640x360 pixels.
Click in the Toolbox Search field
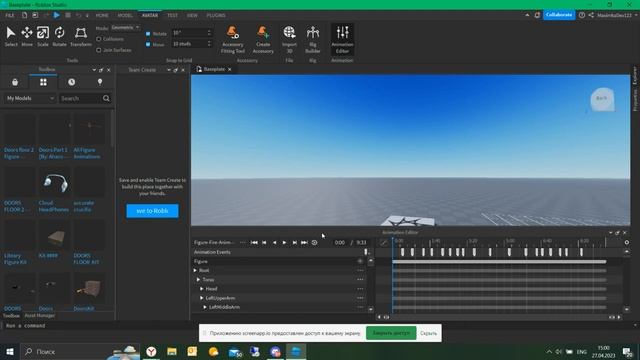pyautogui.click(x=80, y=98)
